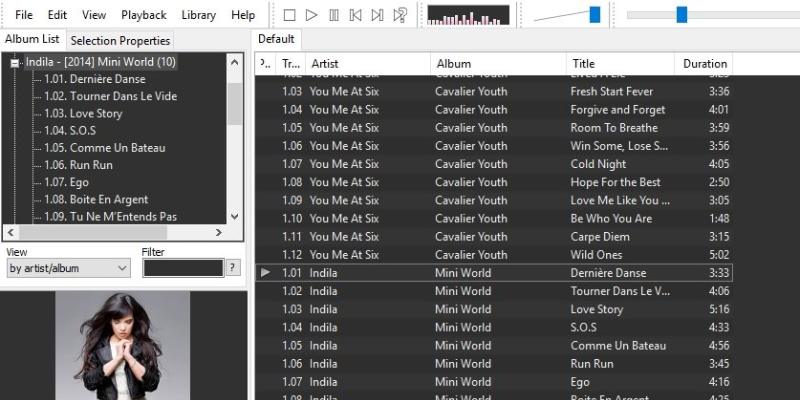This screenshot has width=800, height=400.
Task: Select the Forgive and Forget track
Action: point(494,110)
